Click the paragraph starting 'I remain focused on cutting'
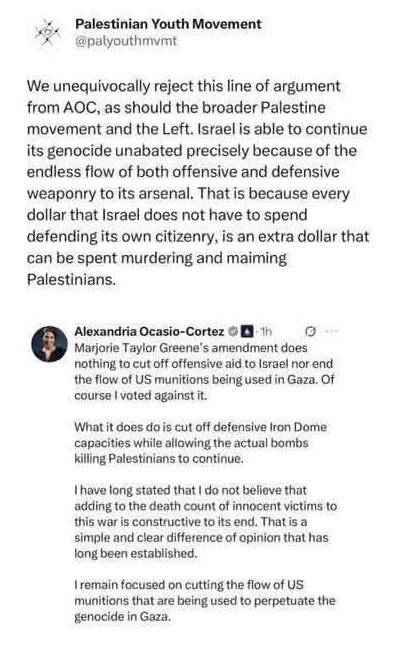This screenshot has width=403, height=655. (x=205, y=601)
